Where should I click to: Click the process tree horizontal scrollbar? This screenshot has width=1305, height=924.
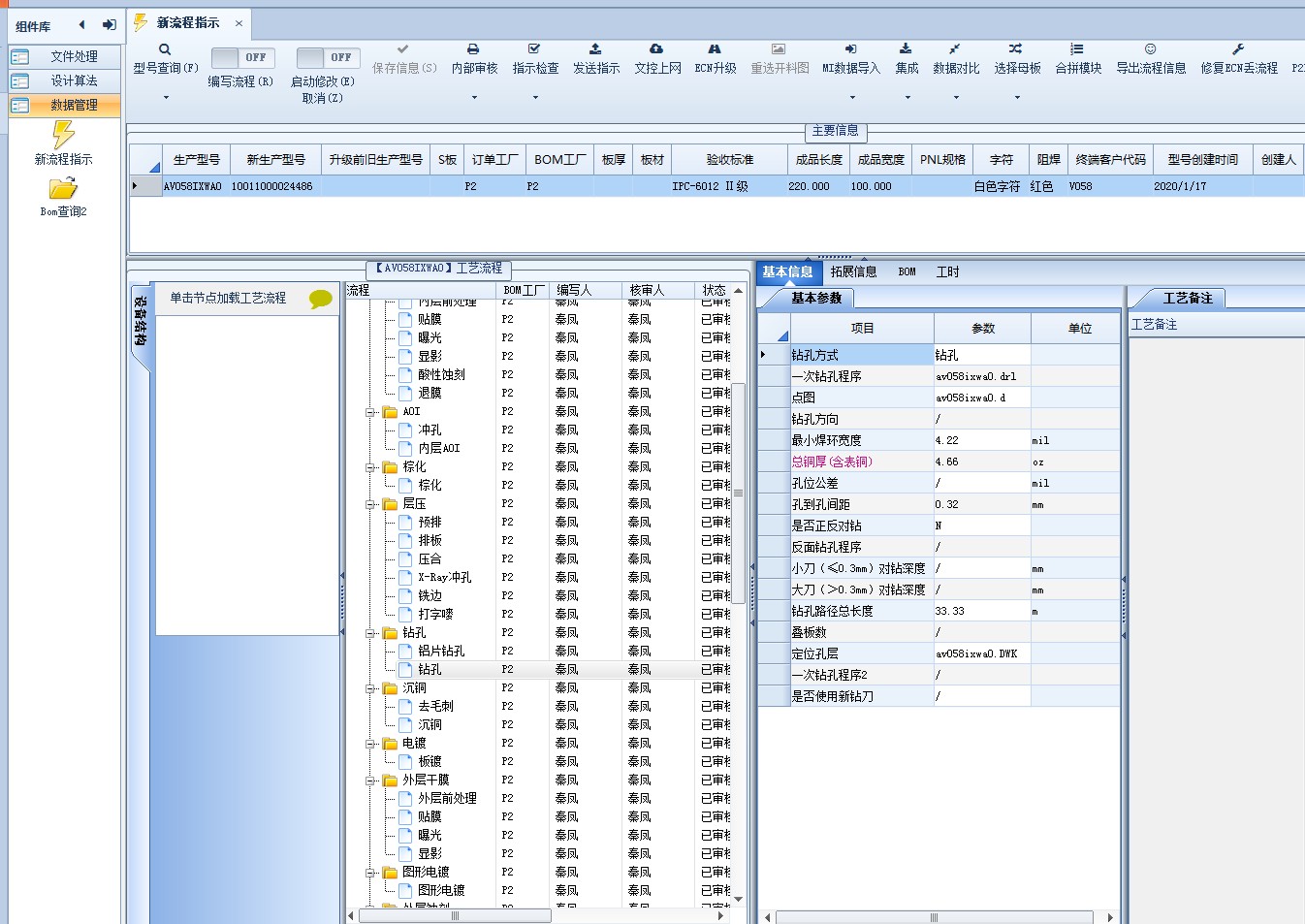point(455,915)
